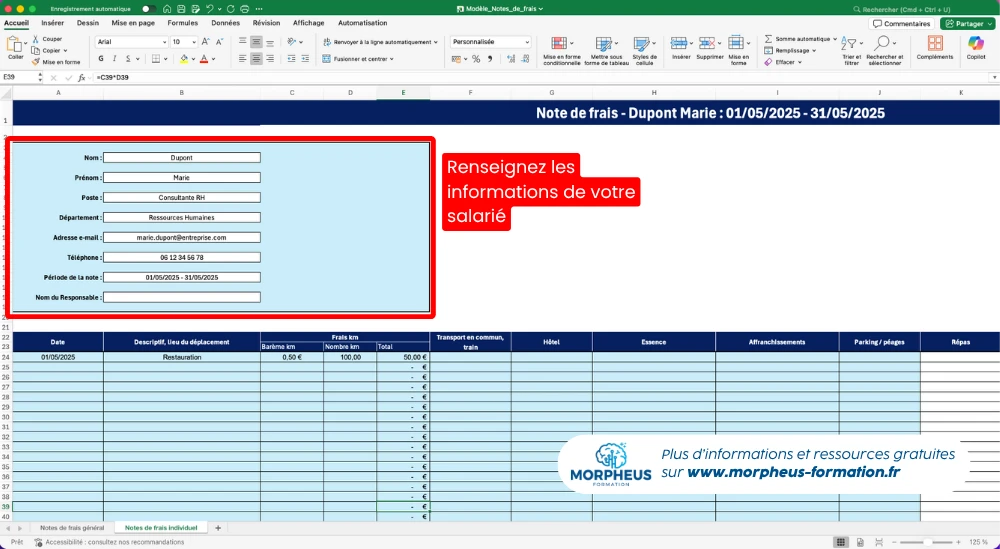This screenshot has width=1000, height=549.
Task: Open the Données ribbon tab
Action: click(226, 23)
